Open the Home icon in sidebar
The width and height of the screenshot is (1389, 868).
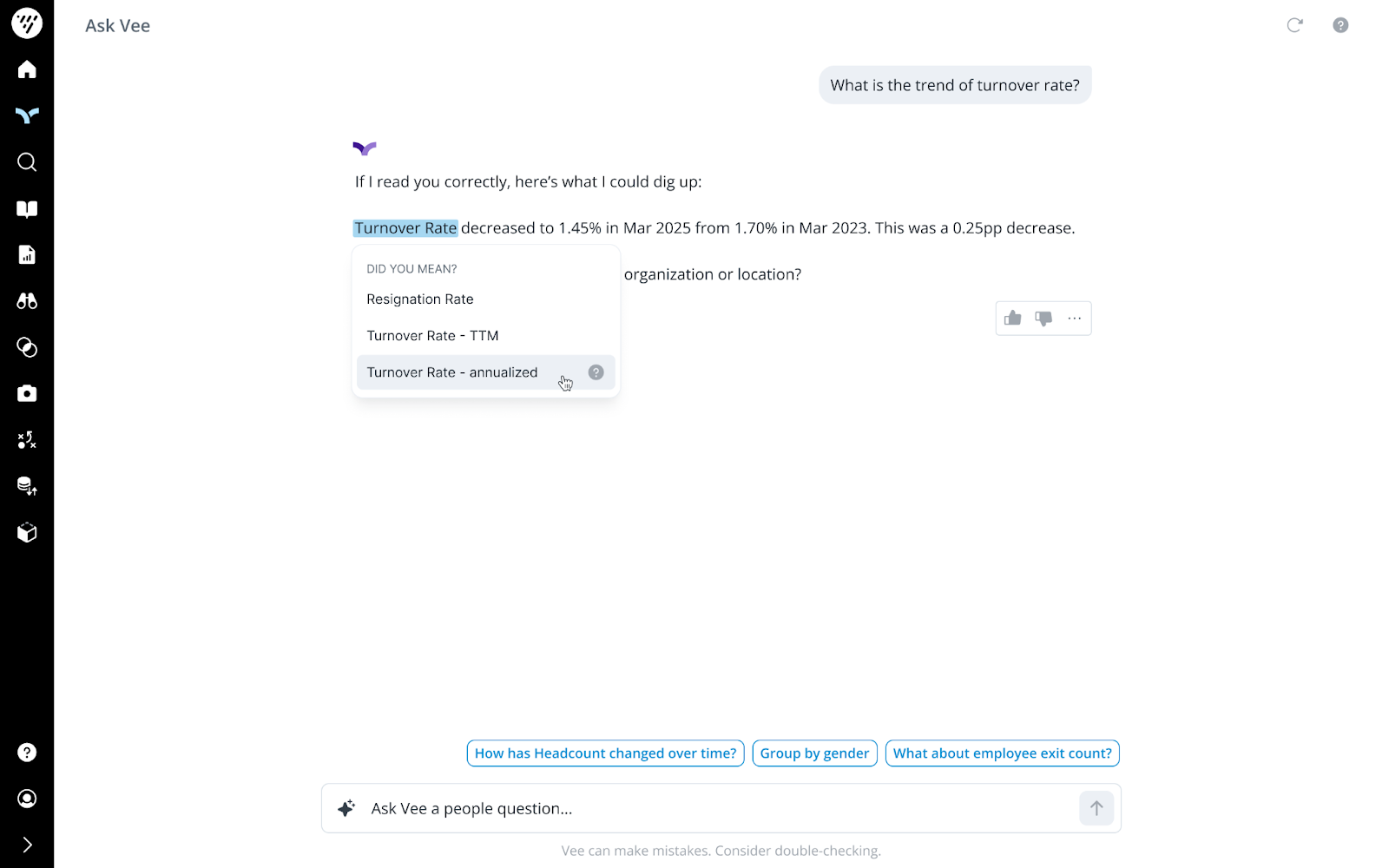27,69
